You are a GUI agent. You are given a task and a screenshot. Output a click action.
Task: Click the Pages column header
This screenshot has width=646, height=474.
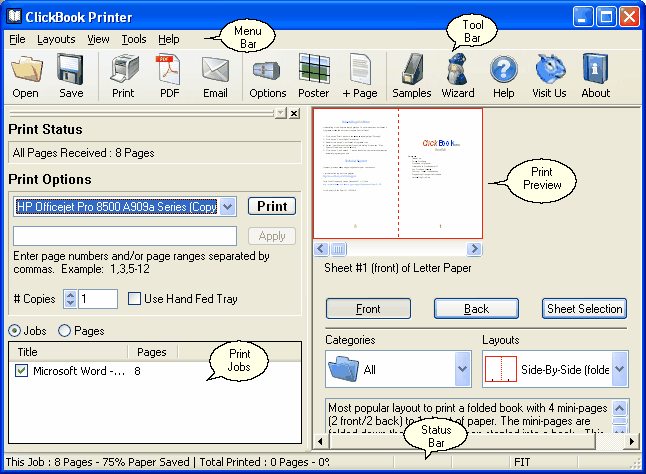tap(152, 352)
